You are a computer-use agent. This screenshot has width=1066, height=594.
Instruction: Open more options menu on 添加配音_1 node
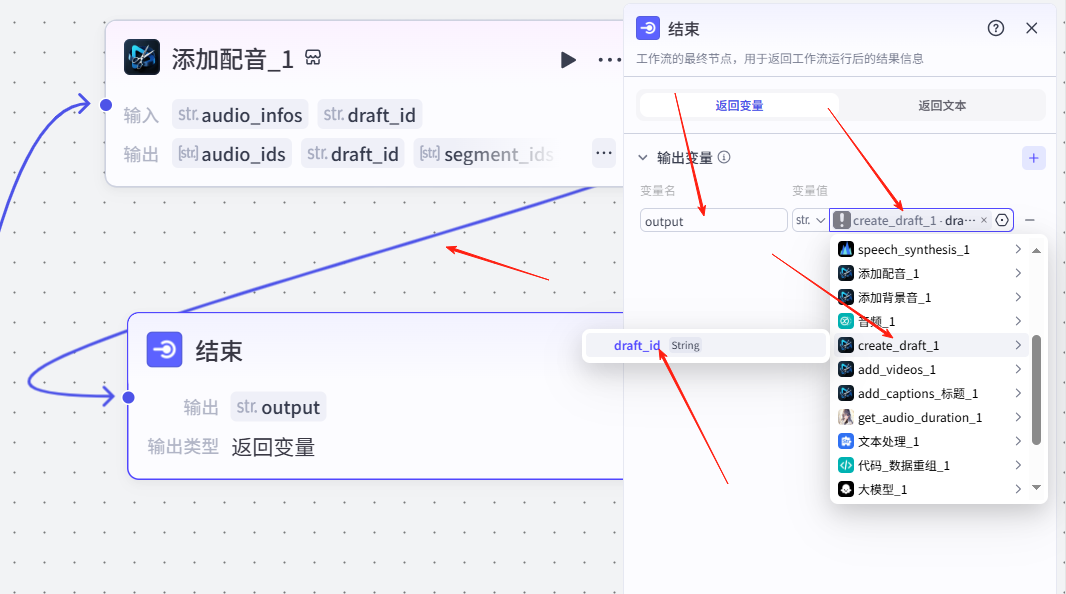coord(608,60)
